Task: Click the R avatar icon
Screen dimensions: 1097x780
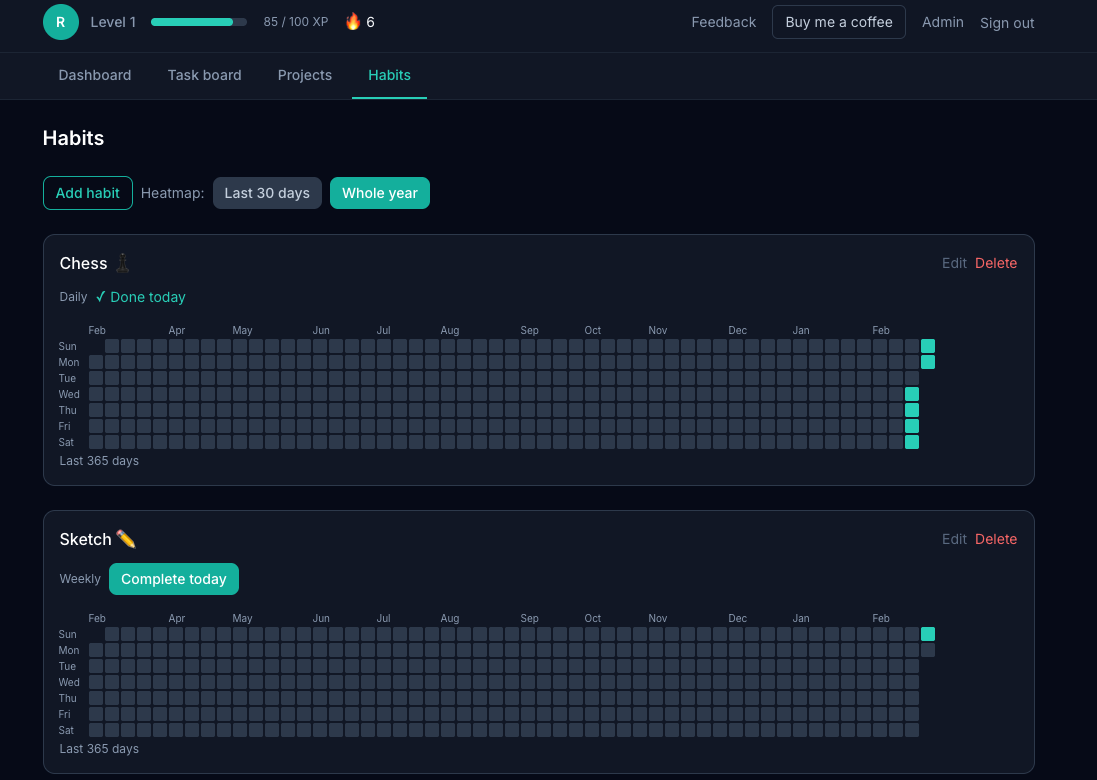Action: pyautogui.click(x=60, y=21)
